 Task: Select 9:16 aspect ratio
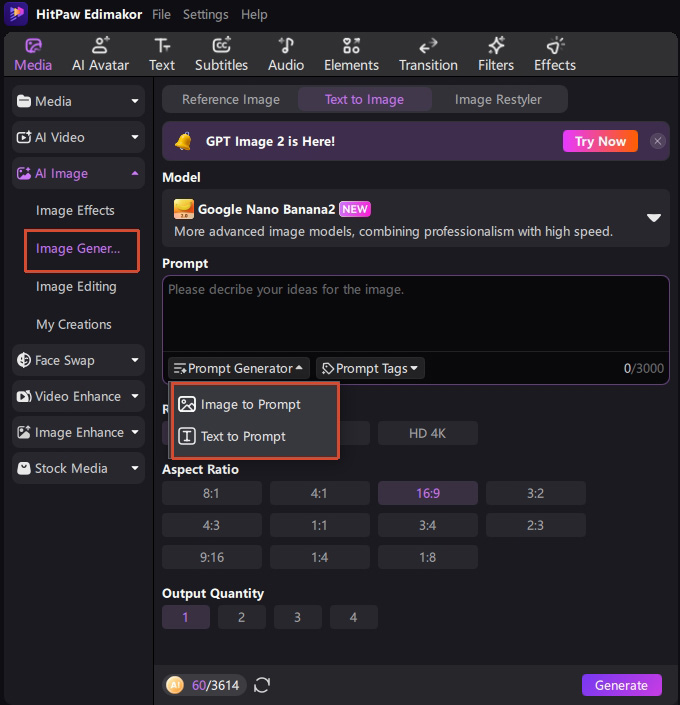click(211, 557)
